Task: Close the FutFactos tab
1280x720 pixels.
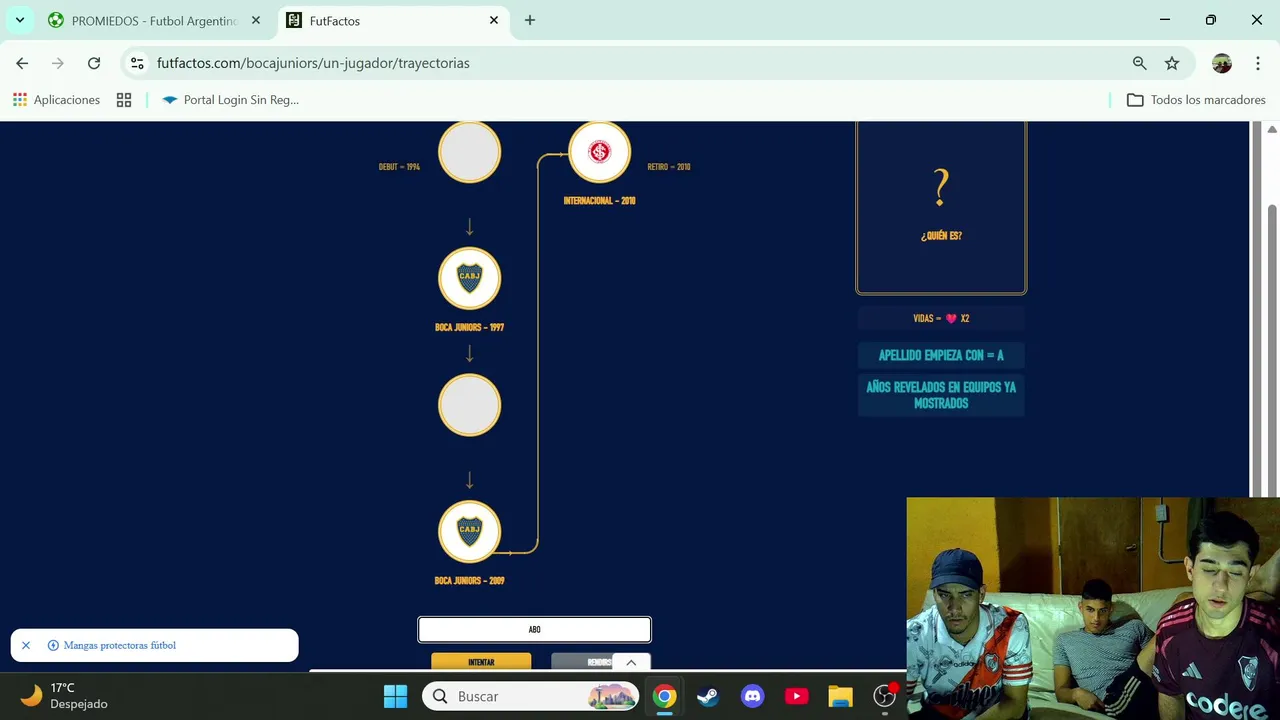Action: click(x=494, y=20)
